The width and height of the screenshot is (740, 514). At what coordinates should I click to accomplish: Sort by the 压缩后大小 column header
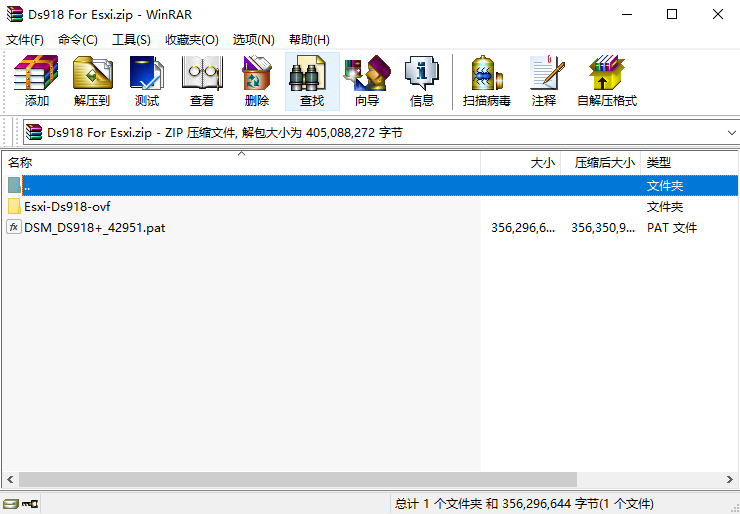click(600, 163)
